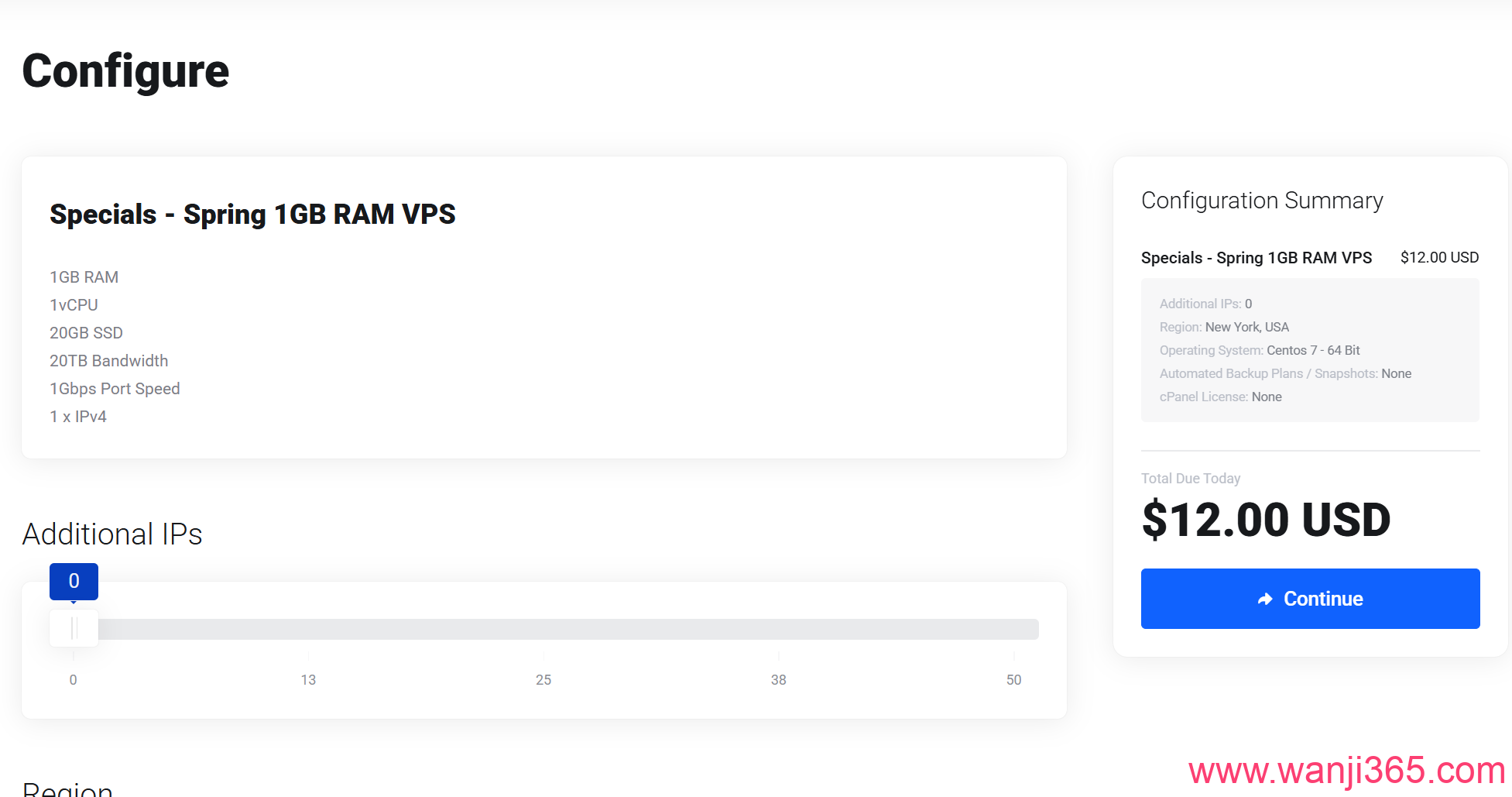Click the slider tick label 0
Image resolution: width=1512 pixels, height=797 pixels.
(x=74, y=680)
